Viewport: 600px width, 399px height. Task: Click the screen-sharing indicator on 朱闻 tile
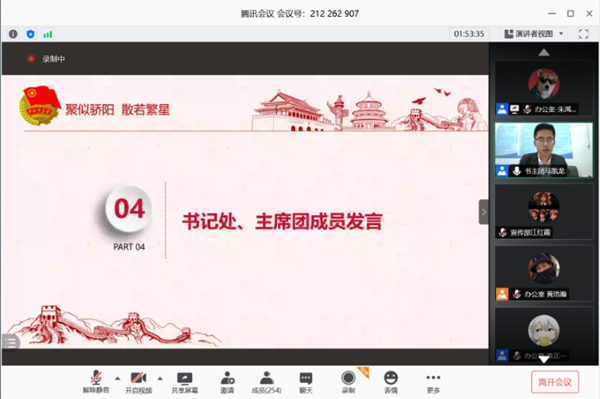pos(515,109)
